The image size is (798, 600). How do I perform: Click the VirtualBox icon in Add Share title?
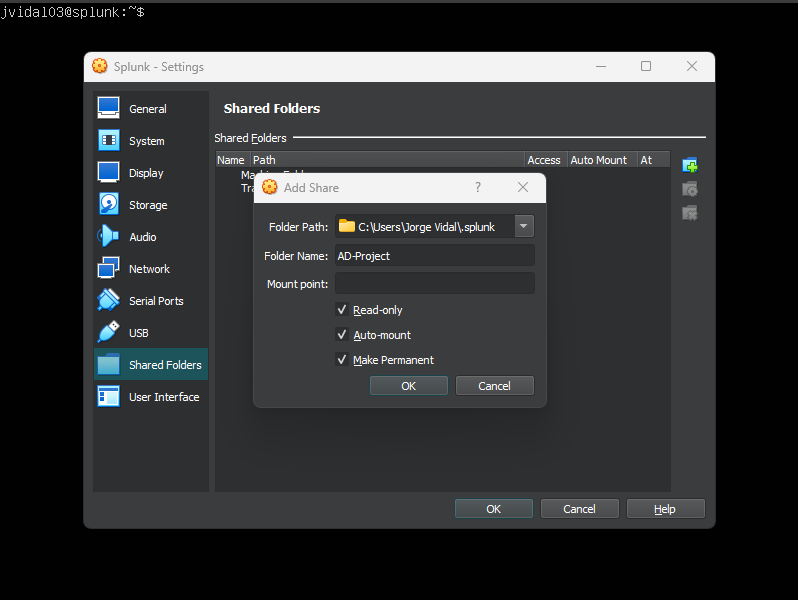pyautogui.click(x=270, y=187)
